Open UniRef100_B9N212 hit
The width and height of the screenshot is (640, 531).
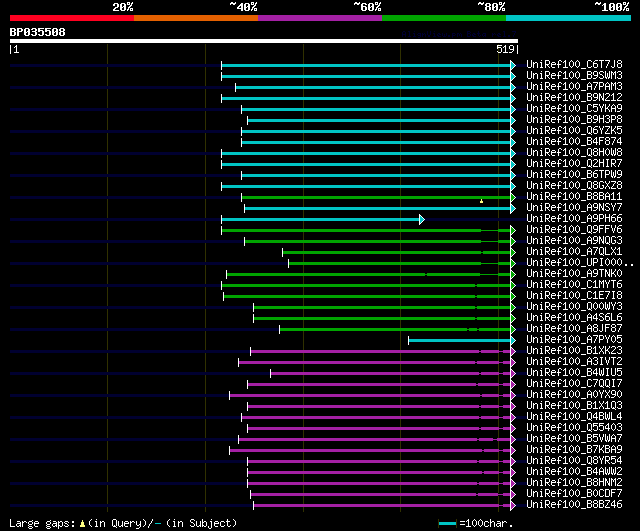(x=574, y=98)
